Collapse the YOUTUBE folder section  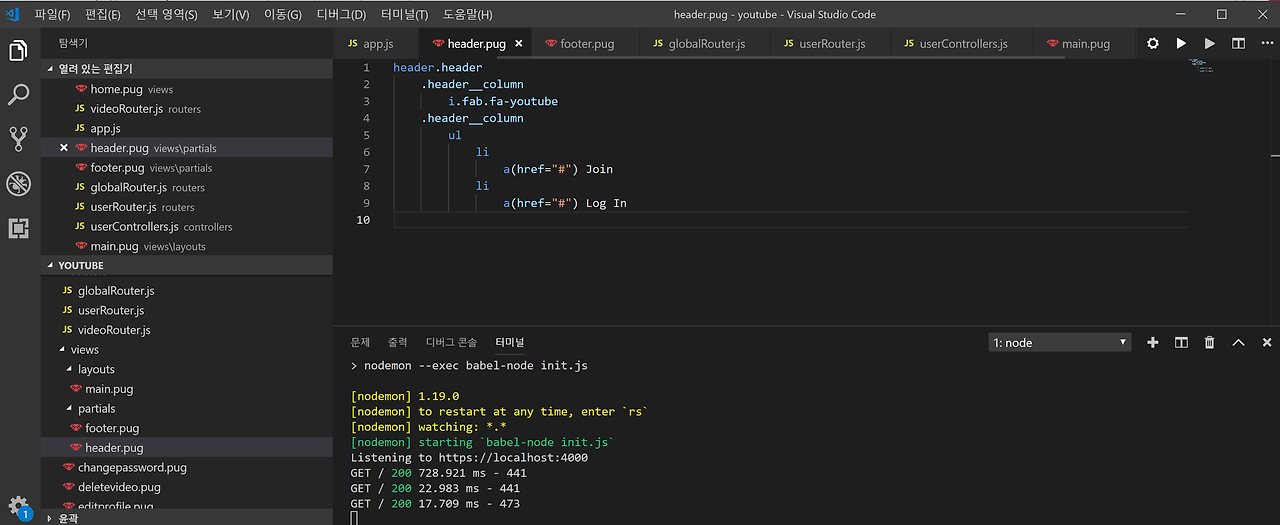point(187,266)
